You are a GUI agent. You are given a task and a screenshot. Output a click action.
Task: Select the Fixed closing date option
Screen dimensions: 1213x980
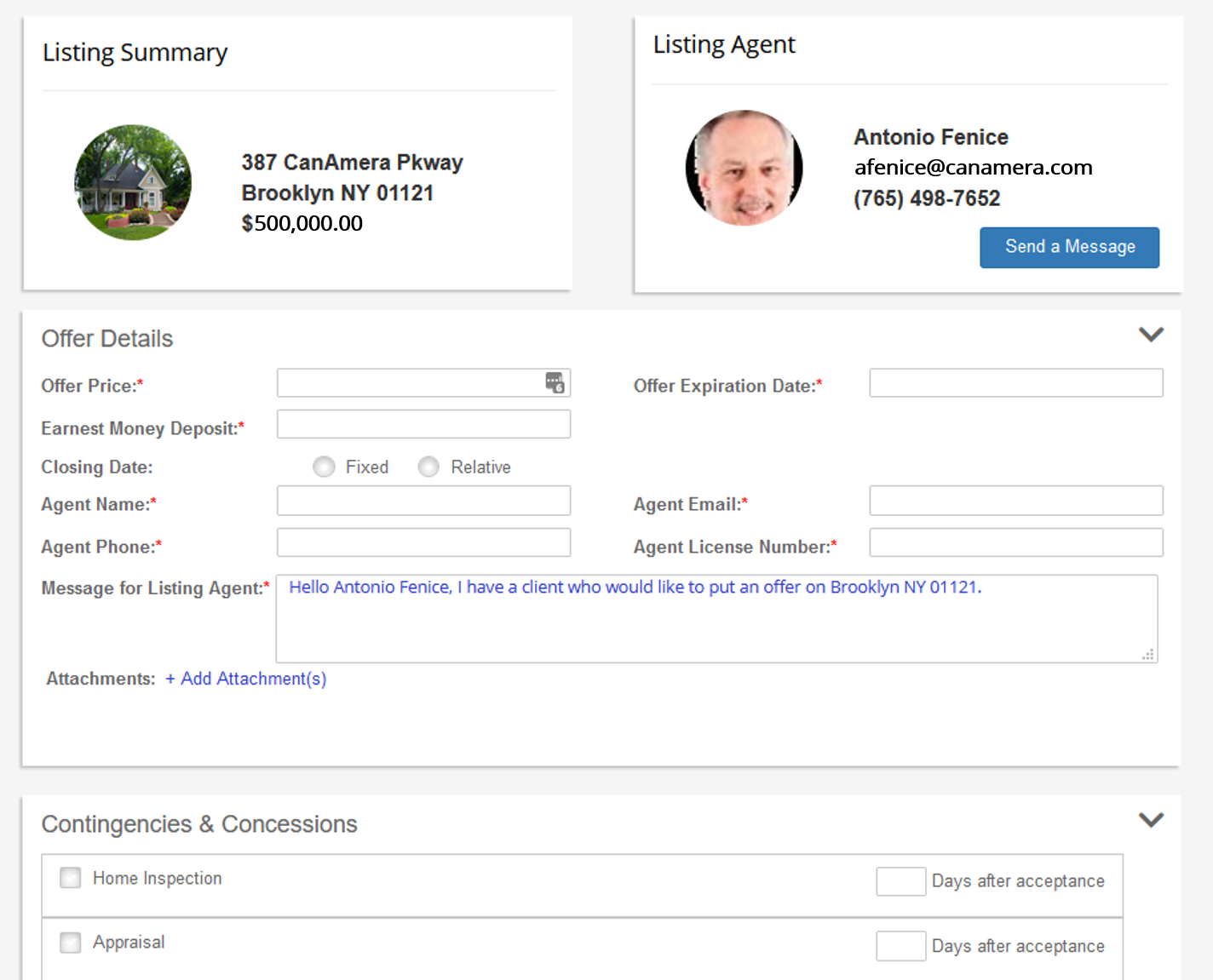tap(324, 467)
